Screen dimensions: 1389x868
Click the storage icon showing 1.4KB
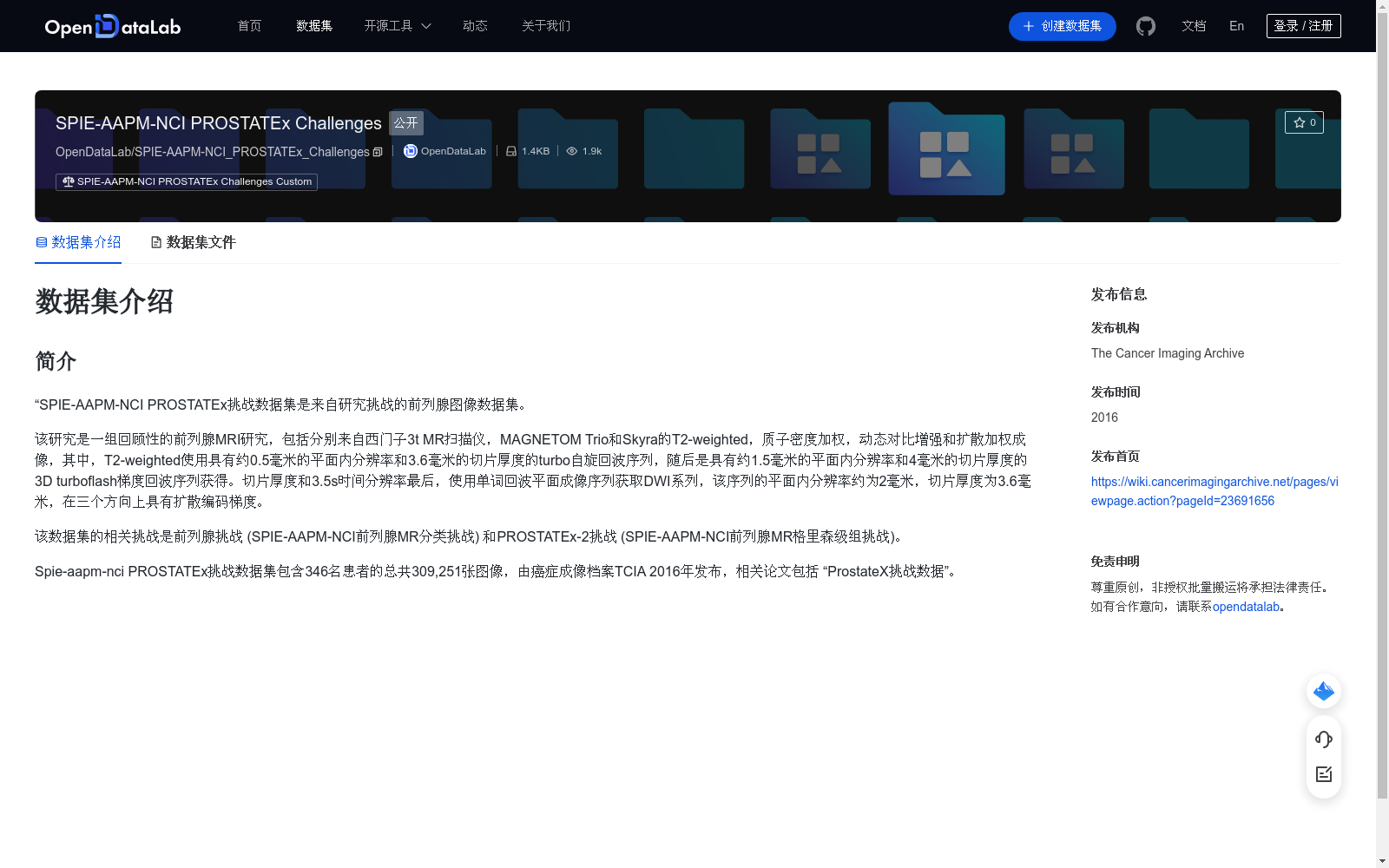[510, 150]
